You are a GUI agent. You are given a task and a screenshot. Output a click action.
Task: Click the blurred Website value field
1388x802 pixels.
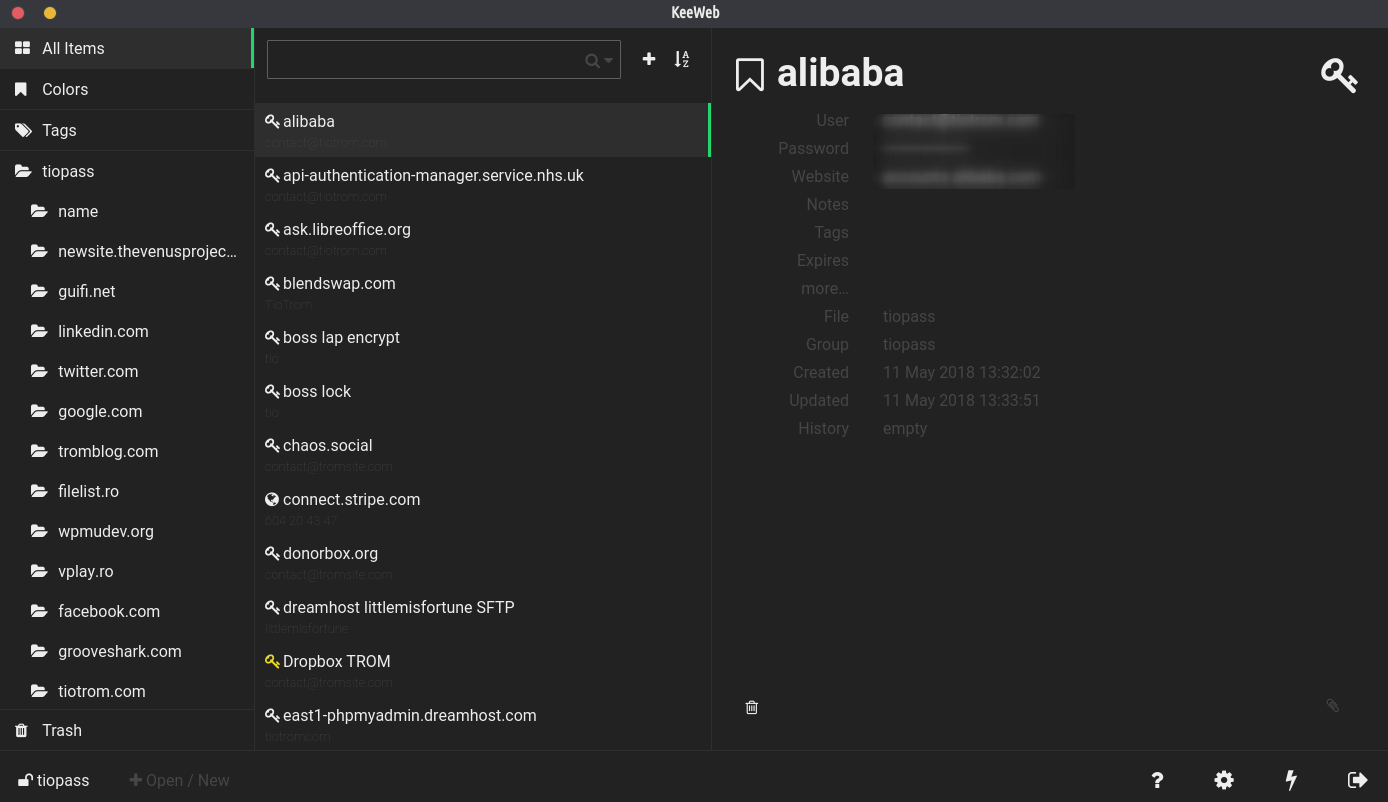click(x=961, y=176)
